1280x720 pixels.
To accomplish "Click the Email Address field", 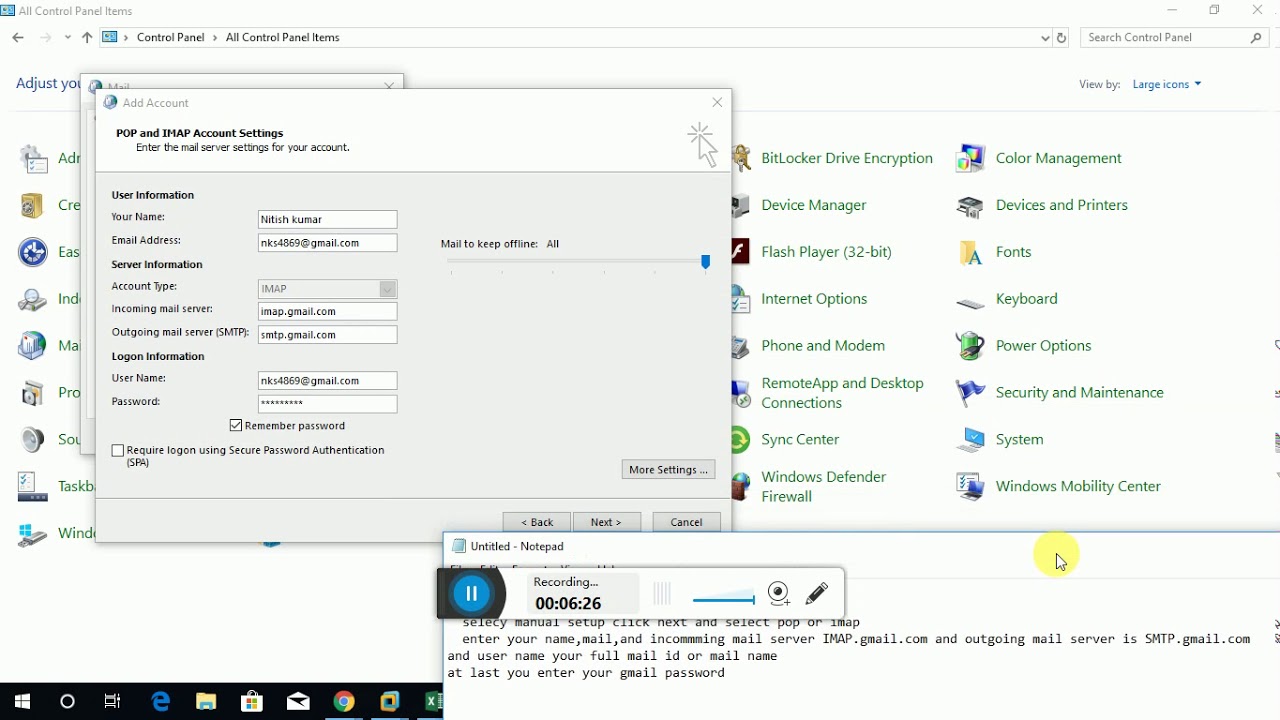I will (x=327, y=243).
